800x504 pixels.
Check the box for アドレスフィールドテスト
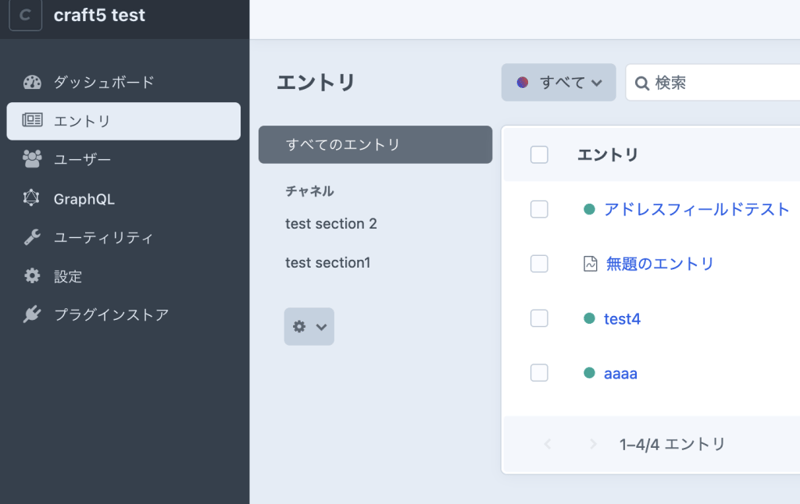pyautogui.click(x=539, y=209)
